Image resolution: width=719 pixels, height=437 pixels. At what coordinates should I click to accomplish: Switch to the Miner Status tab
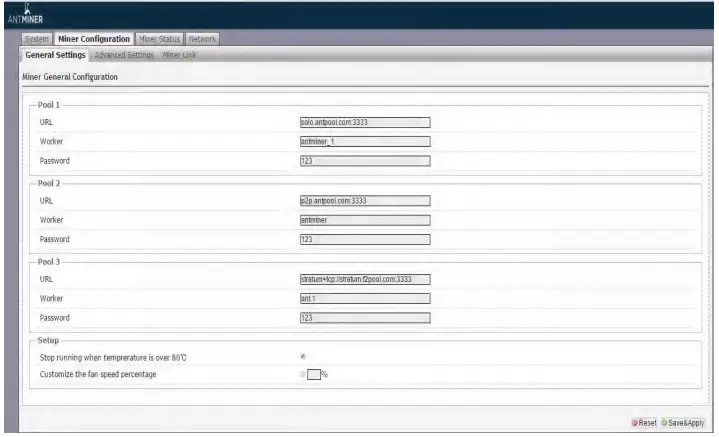pyautogui.click(x=160, y=39)
